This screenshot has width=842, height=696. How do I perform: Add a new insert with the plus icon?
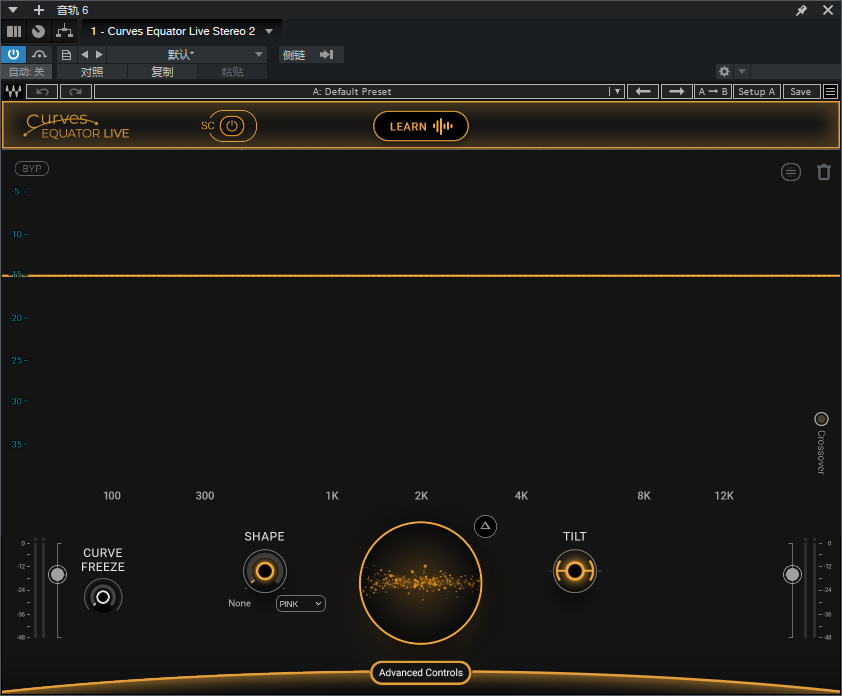pos(39,10)
